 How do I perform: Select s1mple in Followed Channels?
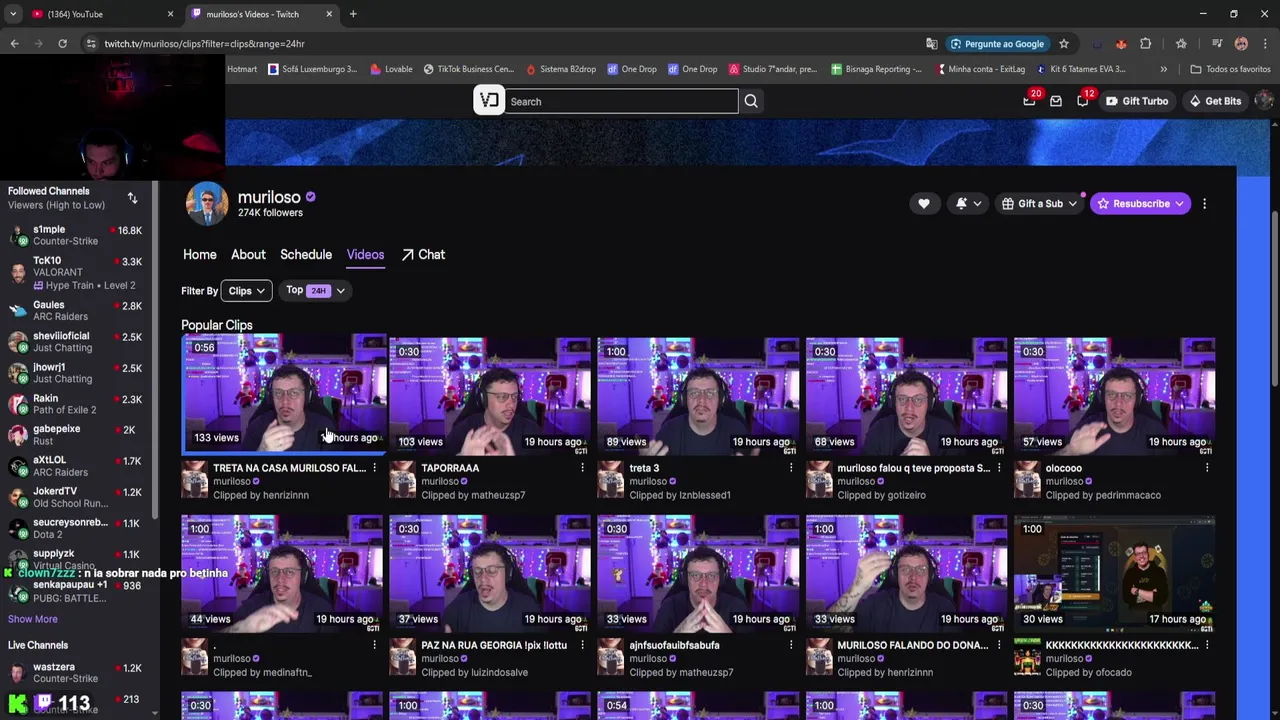tap(79, 235)
